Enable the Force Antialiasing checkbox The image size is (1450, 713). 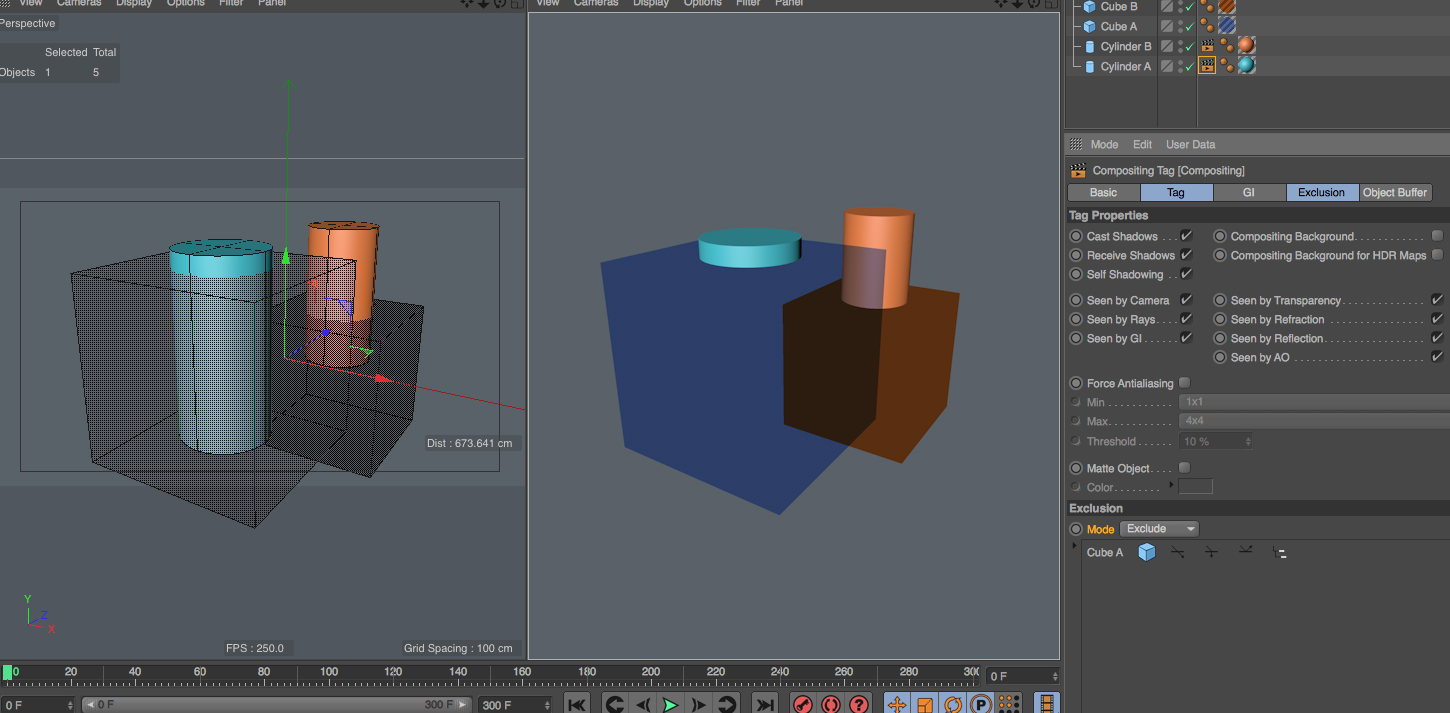pyautogui.click(x=1185, y=383)
